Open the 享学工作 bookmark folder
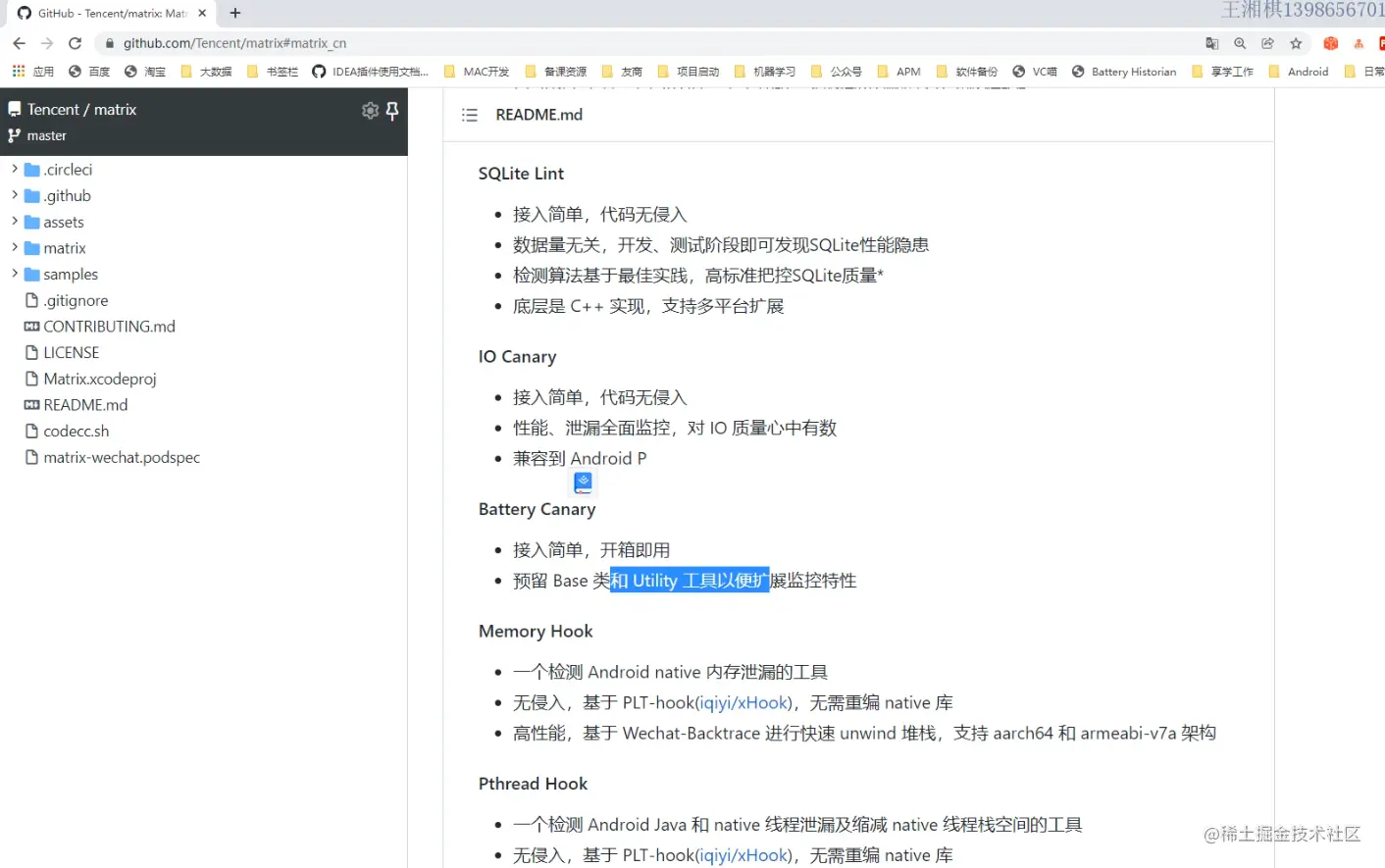The image size is (1385, 868). click(1222, 72)
